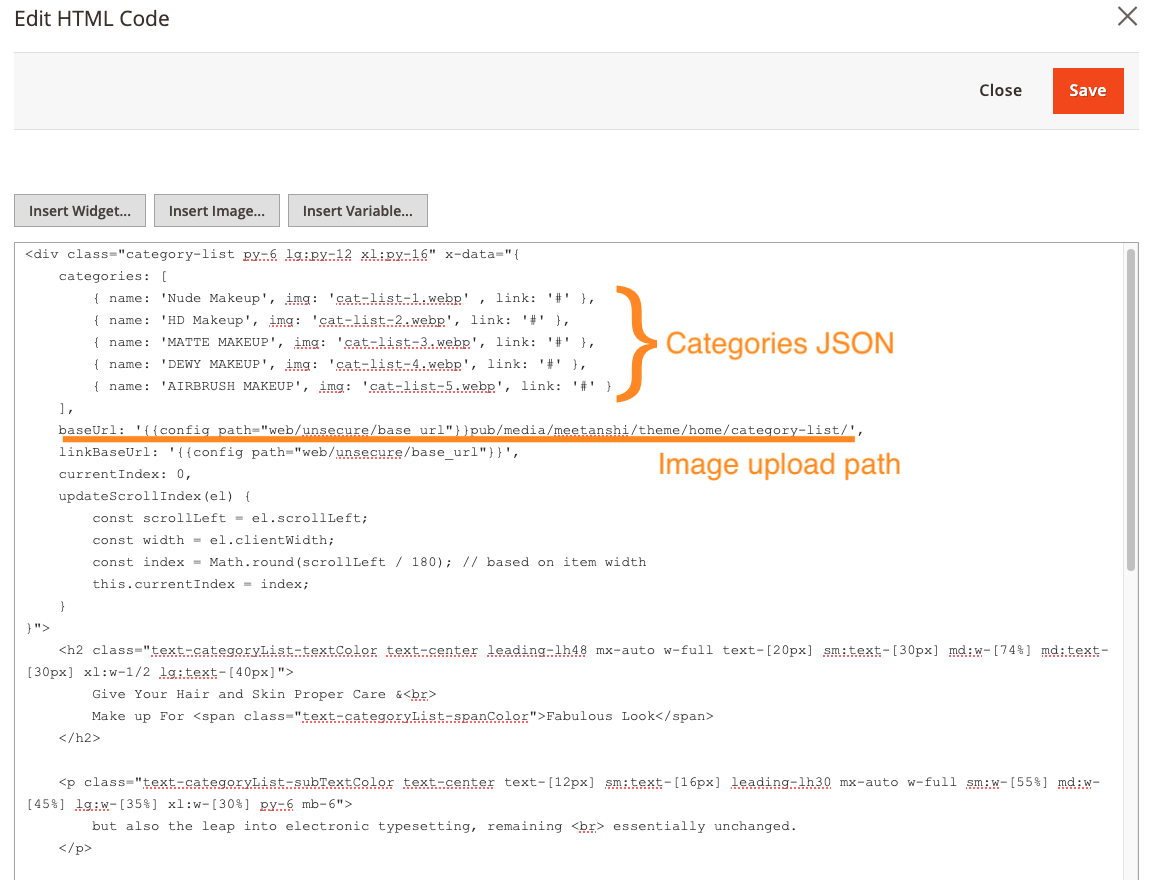The width and height of the screenshot is (1151, 880).
Task: Click 'Give Your Hair and Skin Proper Care' text
Action: pyautogui.click(x=239, y=694)
